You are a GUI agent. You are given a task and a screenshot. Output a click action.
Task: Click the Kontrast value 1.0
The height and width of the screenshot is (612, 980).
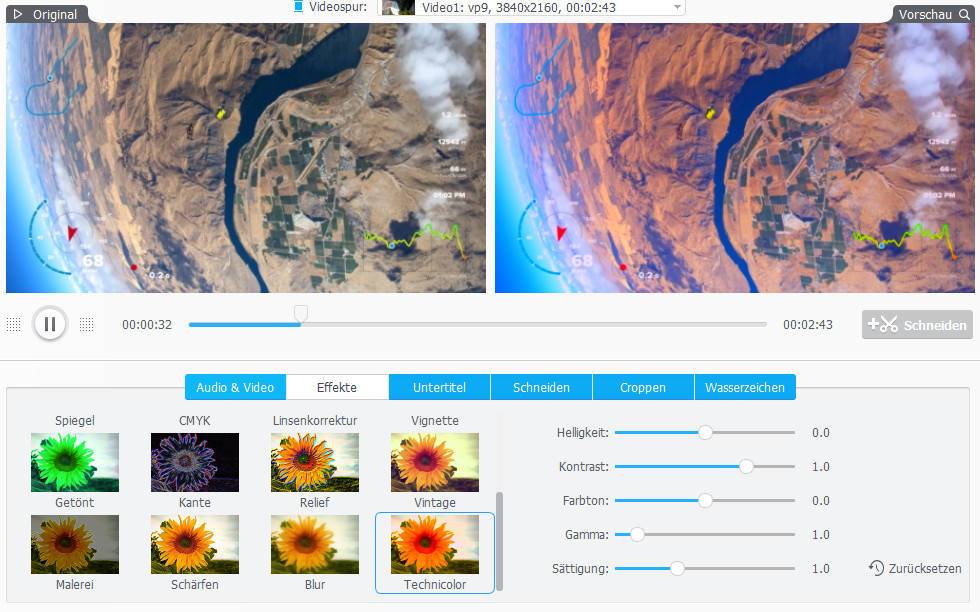pos(821,467)
